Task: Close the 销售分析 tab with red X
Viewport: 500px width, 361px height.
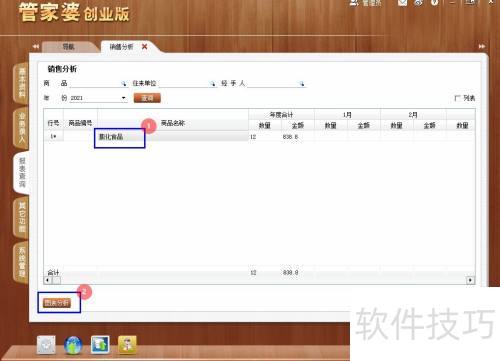Action: pyautogui.click(x=145, y=47)
